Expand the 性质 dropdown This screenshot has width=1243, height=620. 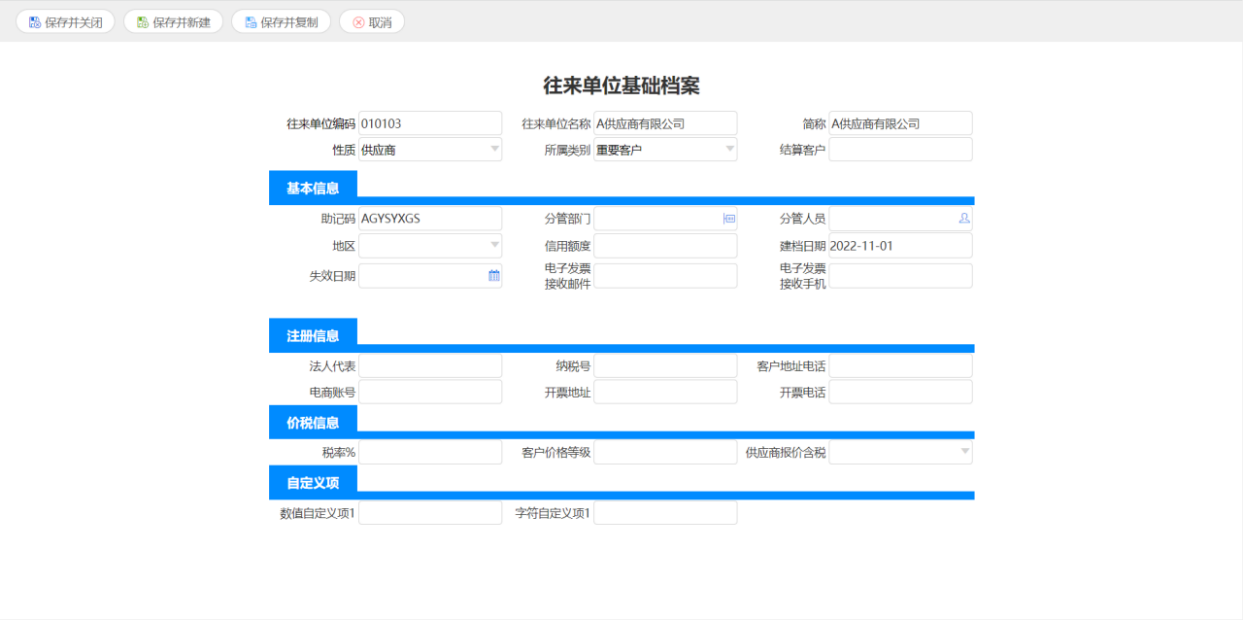point(495,150)
